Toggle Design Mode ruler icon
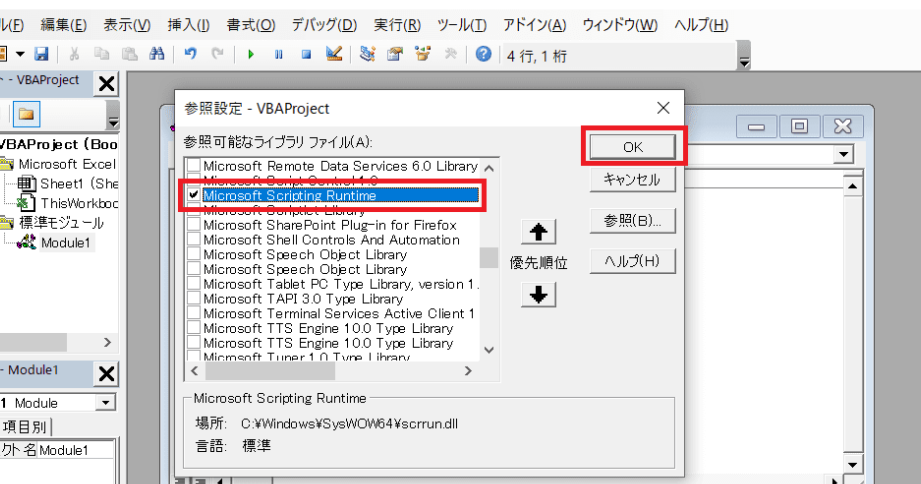Image resolution: width=921 pixels, height=484 pixels. click(x=334, y=55)
